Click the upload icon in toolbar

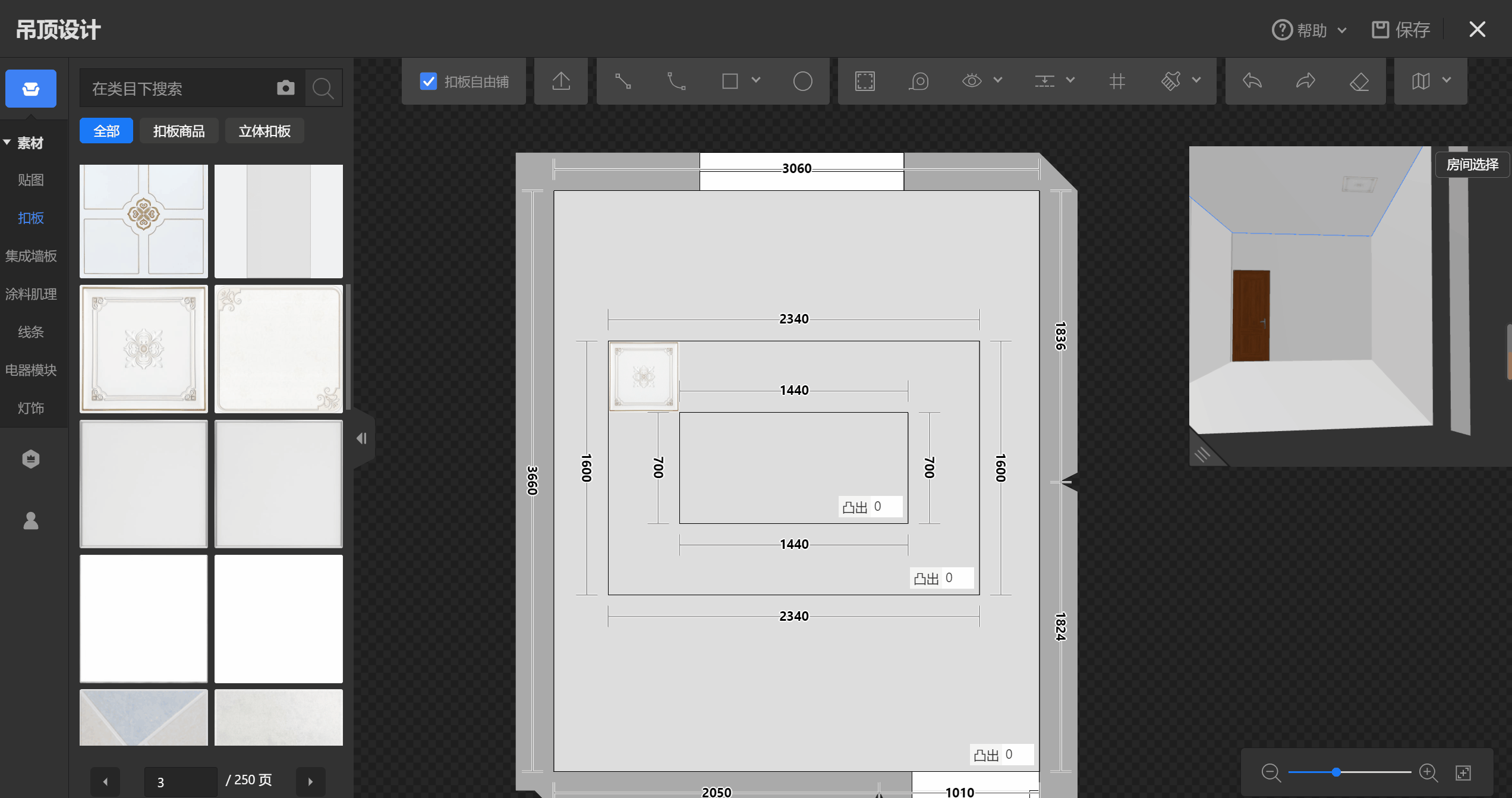click(x=560, y=81)
